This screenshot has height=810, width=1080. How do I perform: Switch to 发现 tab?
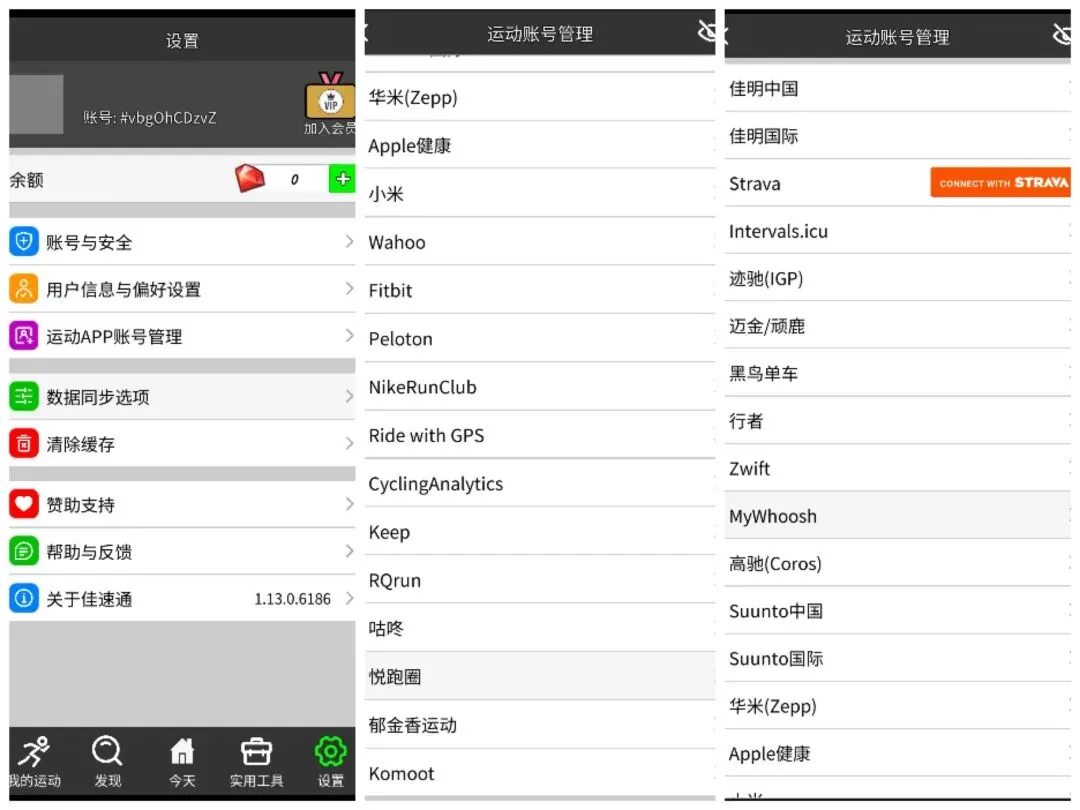click(107, 762)
